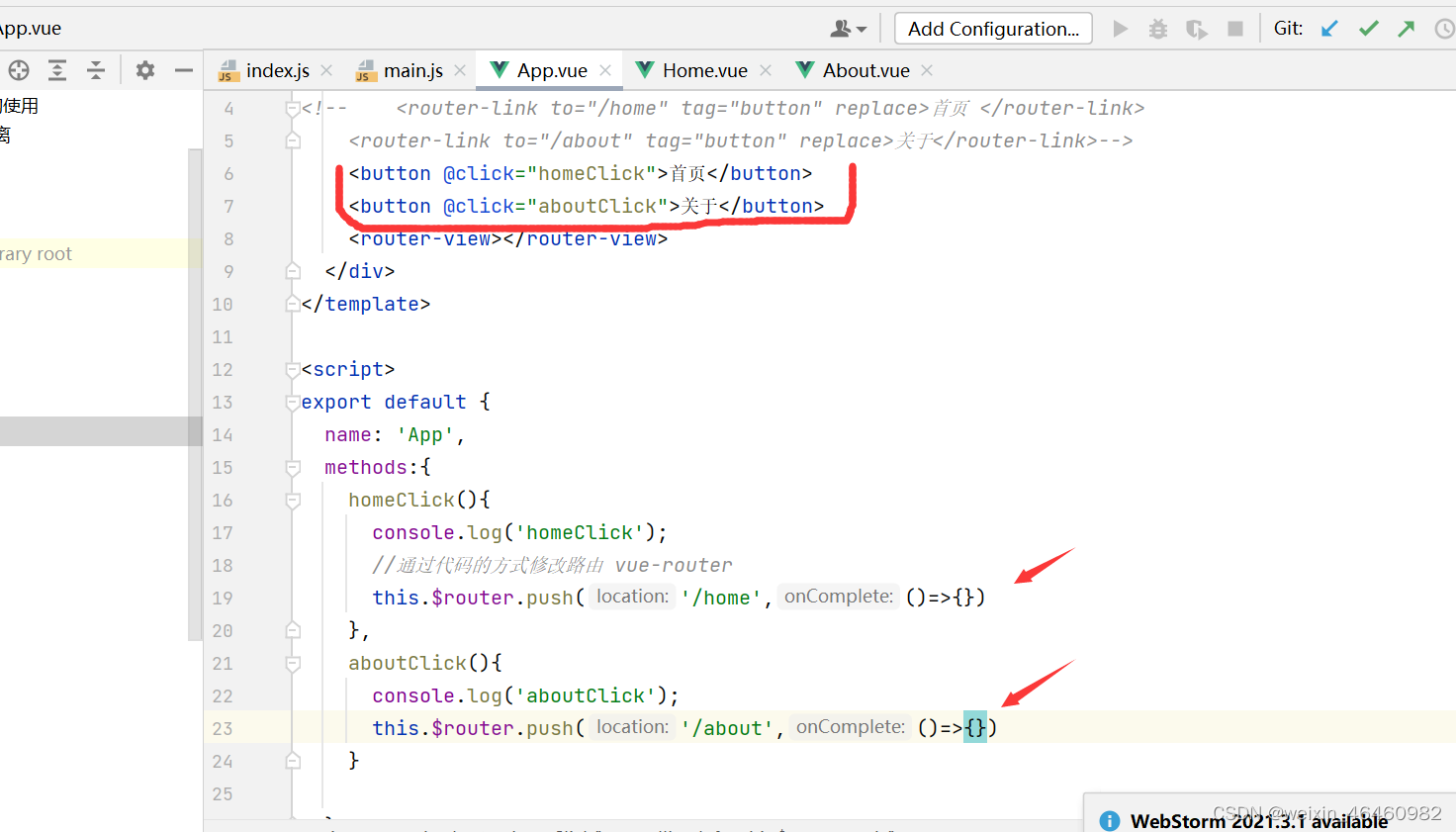Screen dimensions: 1456x832
Task: Click the 'rary root' item in project panel
Action: pos(36,254)
